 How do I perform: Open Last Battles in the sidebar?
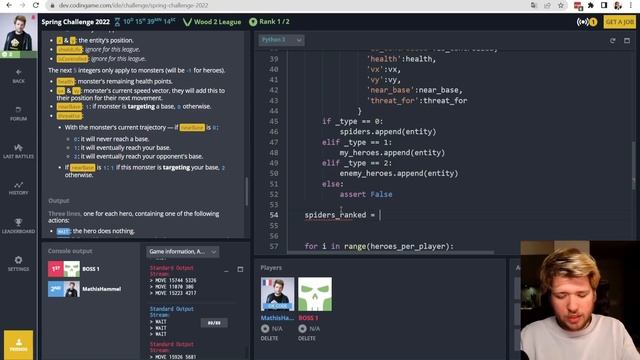(18, 151)
